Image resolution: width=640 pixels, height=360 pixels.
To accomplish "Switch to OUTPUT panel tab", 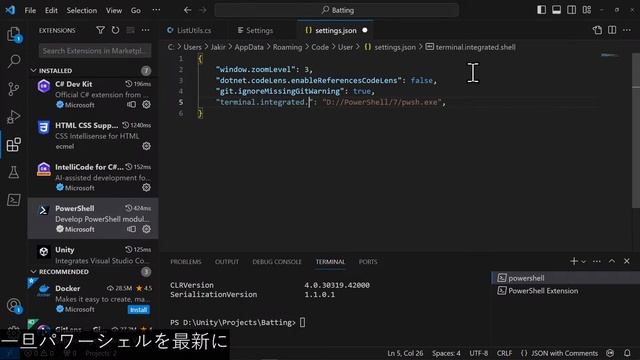I will [227, 262].
